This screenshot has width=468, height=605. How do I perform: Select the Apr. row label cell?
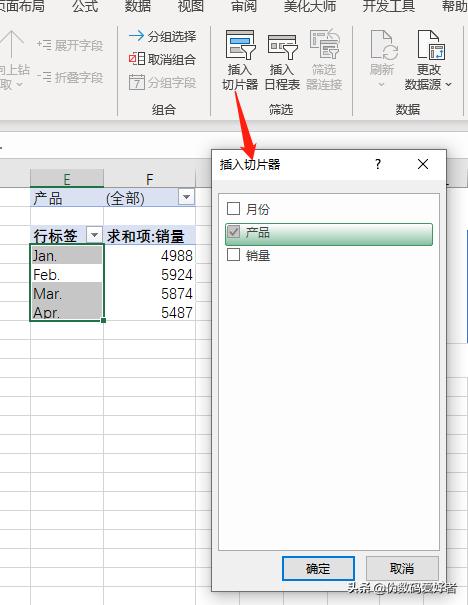67,312
